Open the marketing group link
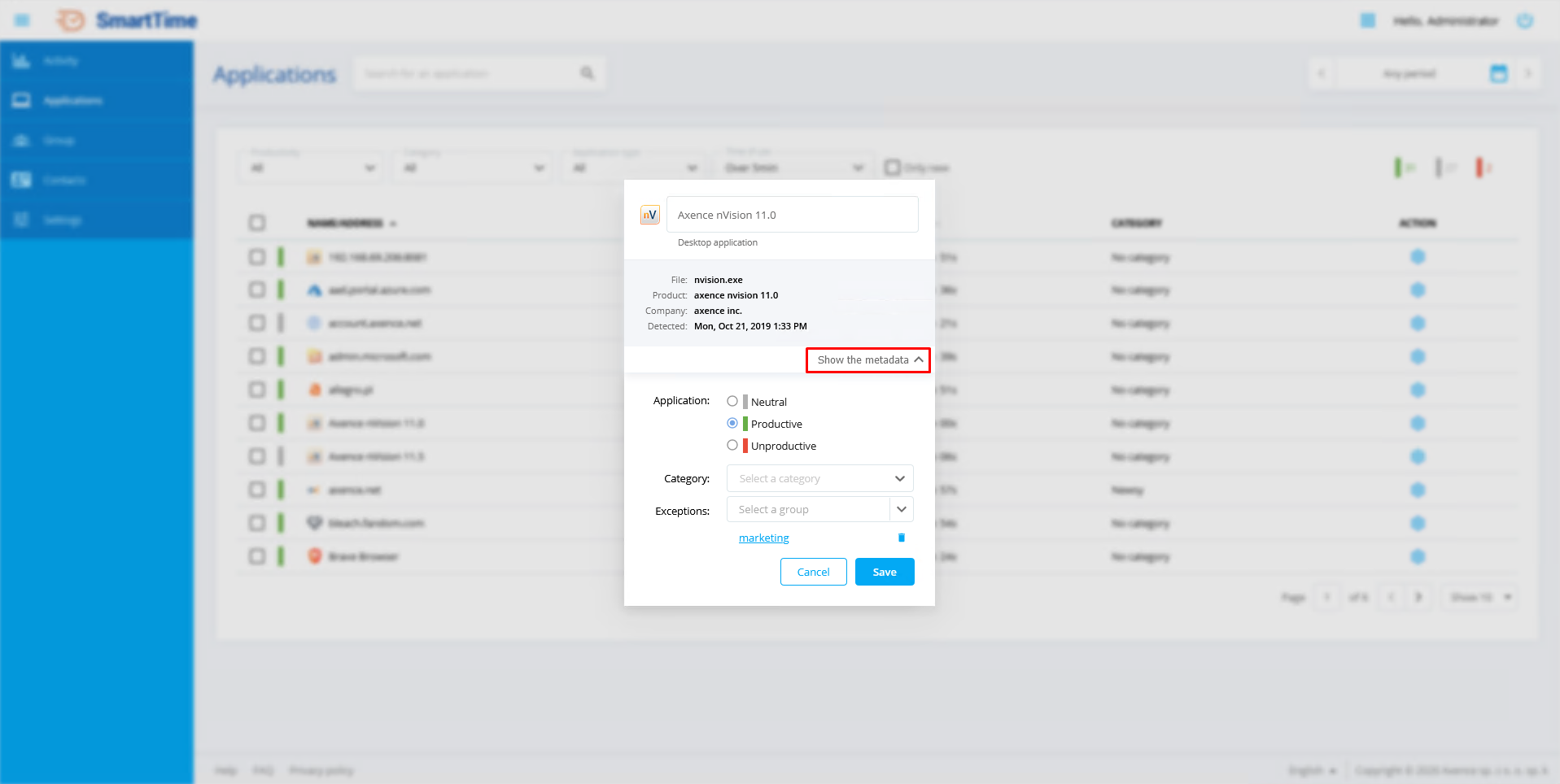Screen dimensions: 1560x784 [x=763, y=538]
